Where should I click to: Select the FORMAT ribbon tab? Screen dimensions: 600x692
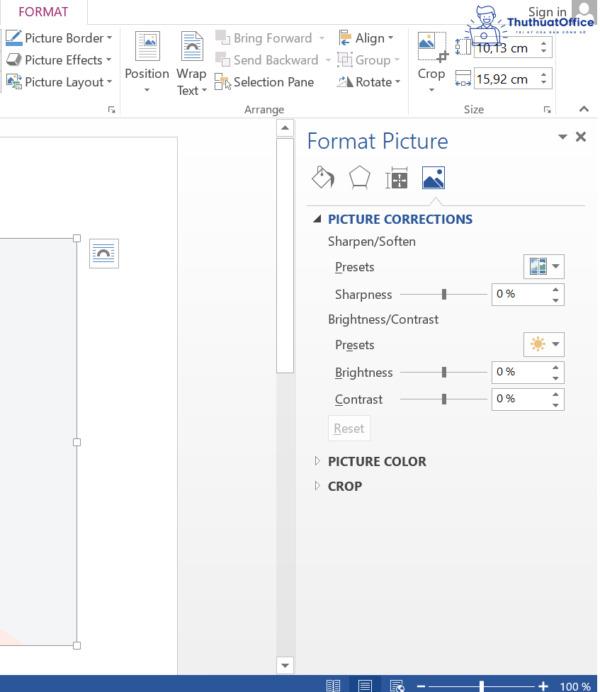pyautogui.click(x=43, y=12)
